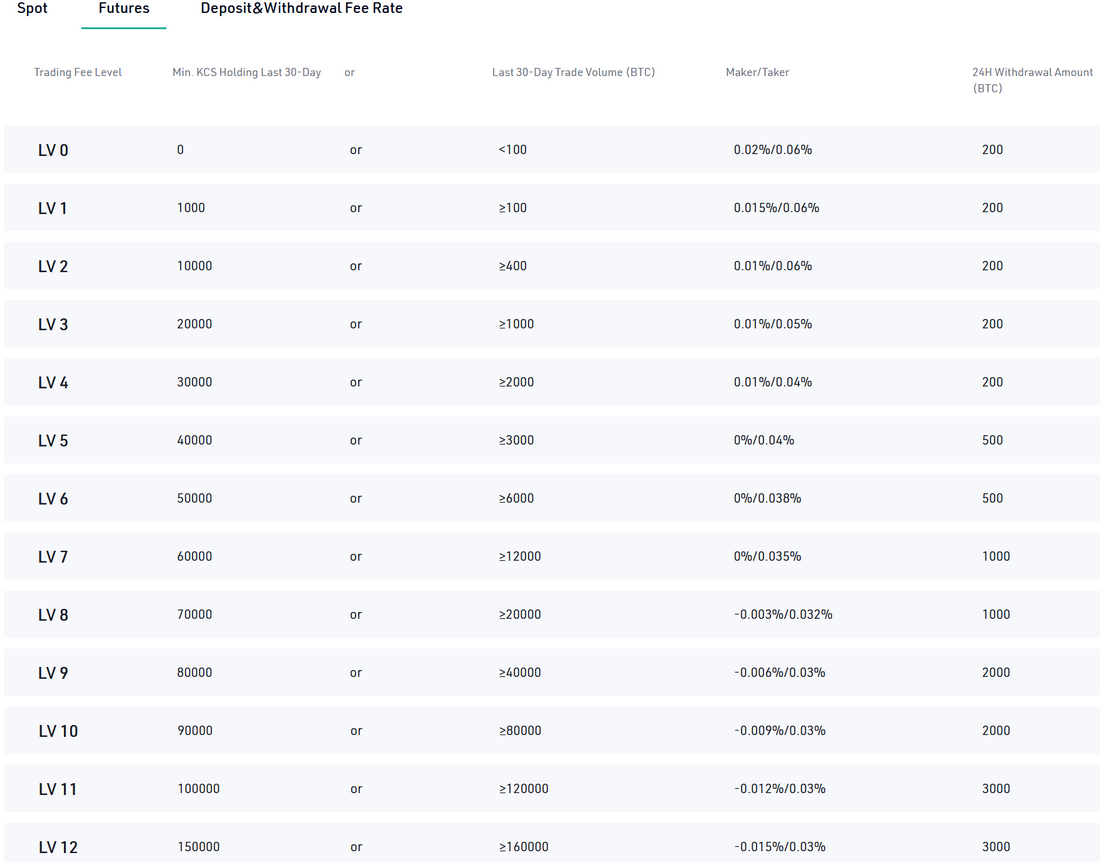Click the 24H Withdrawal Amount (BTC) header
This screenshot has width=1100, height=862.
pos(1033,80)
